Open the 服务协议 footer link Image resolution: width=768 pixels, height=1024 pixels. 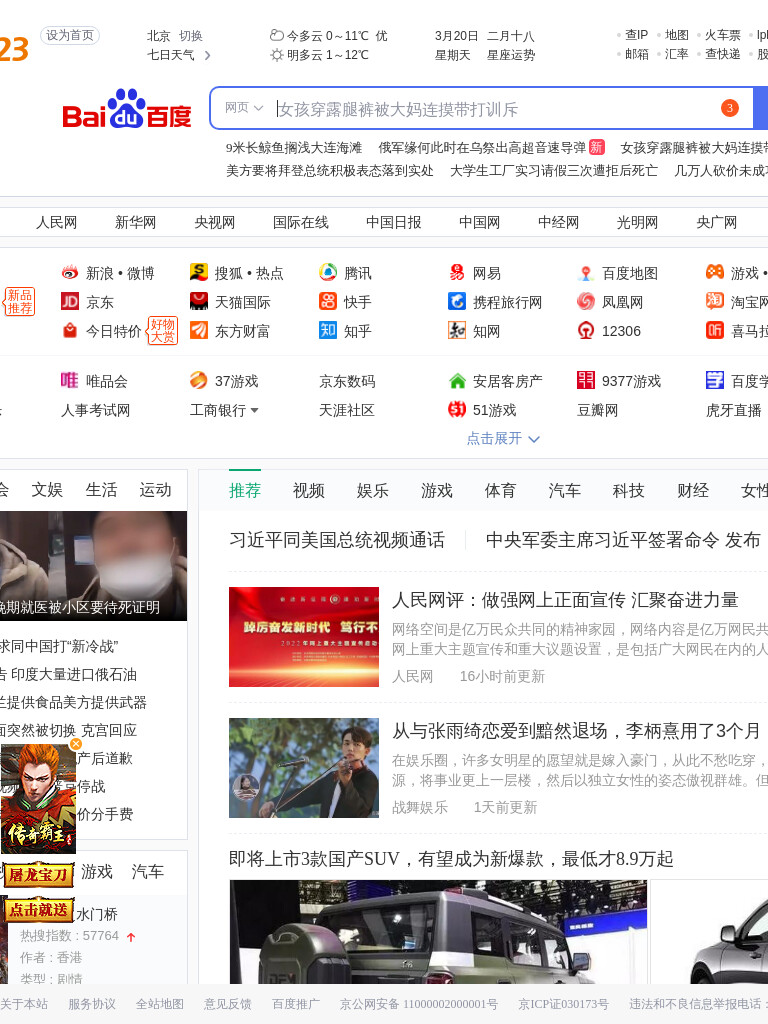coord(91,1004)
